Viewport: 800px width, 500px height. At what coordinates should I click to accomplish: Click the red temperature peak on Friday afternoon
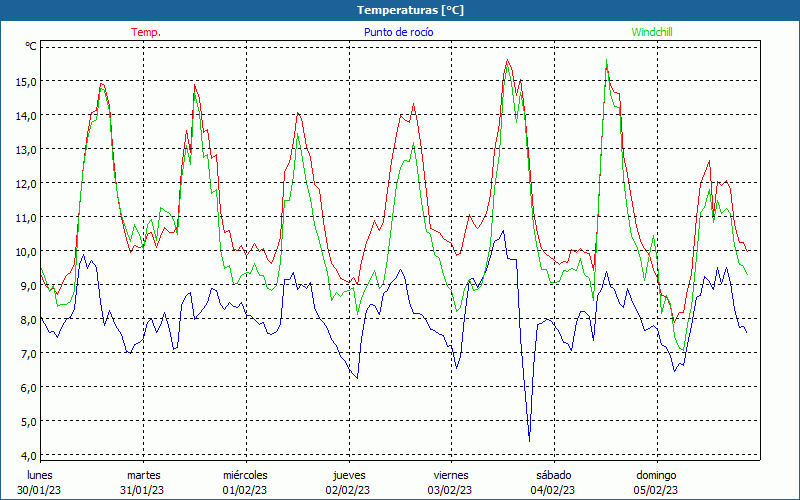coord(507,60)
